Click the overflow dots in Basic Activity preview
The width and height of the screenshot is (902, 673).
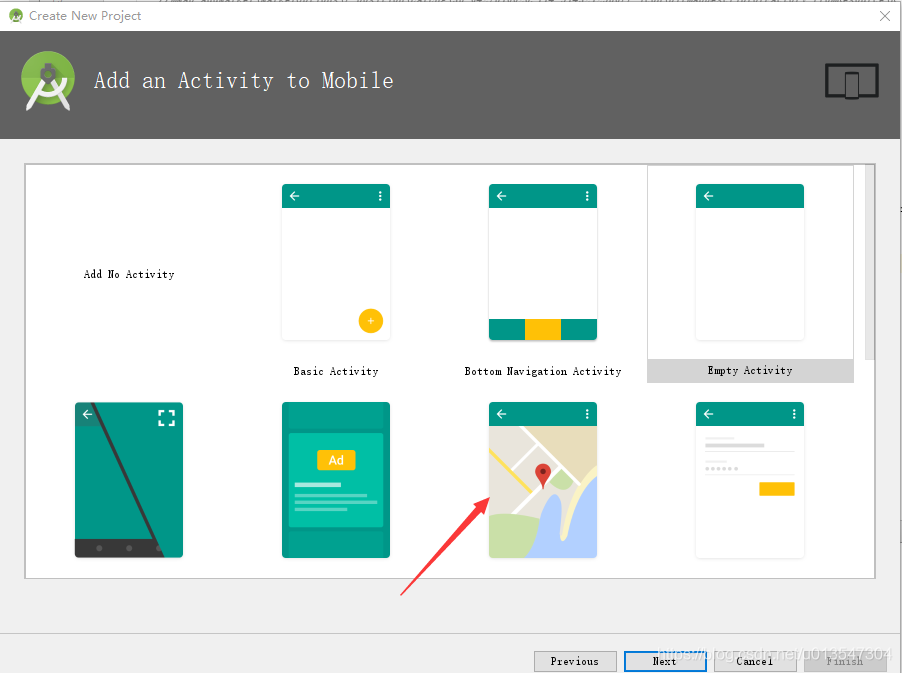[x=380, y=196]
